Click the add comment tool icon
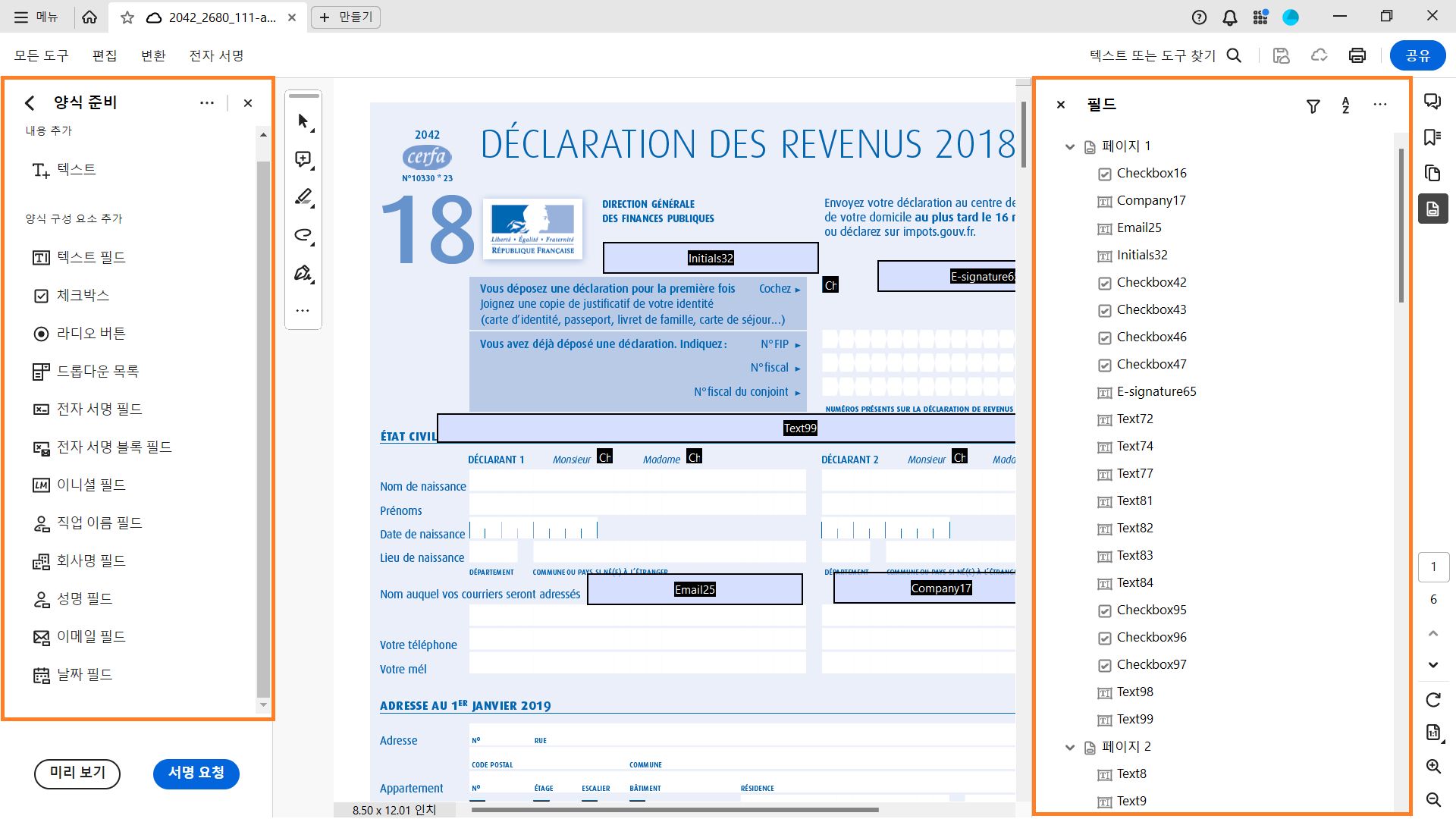 tap(303, 159)
